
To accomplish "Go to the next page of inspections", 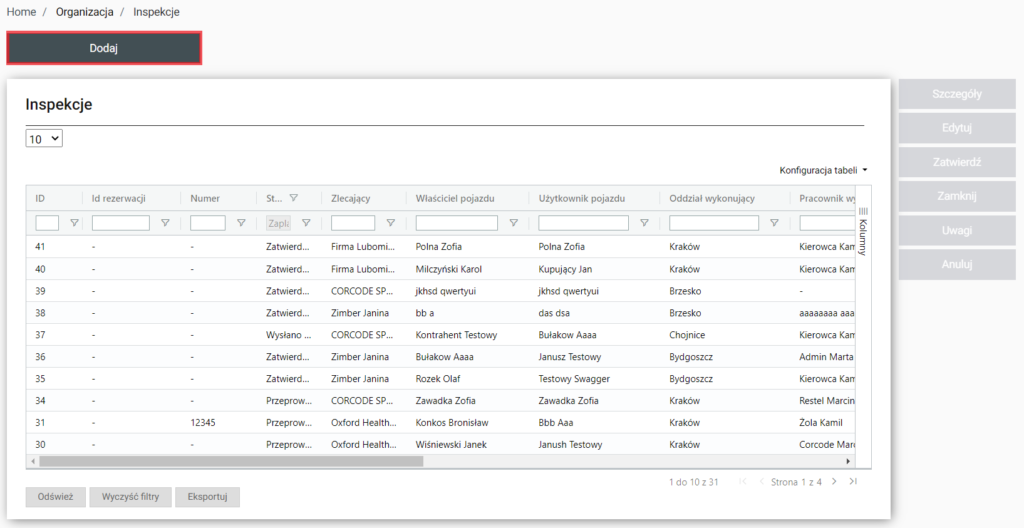I will (835, 482).
